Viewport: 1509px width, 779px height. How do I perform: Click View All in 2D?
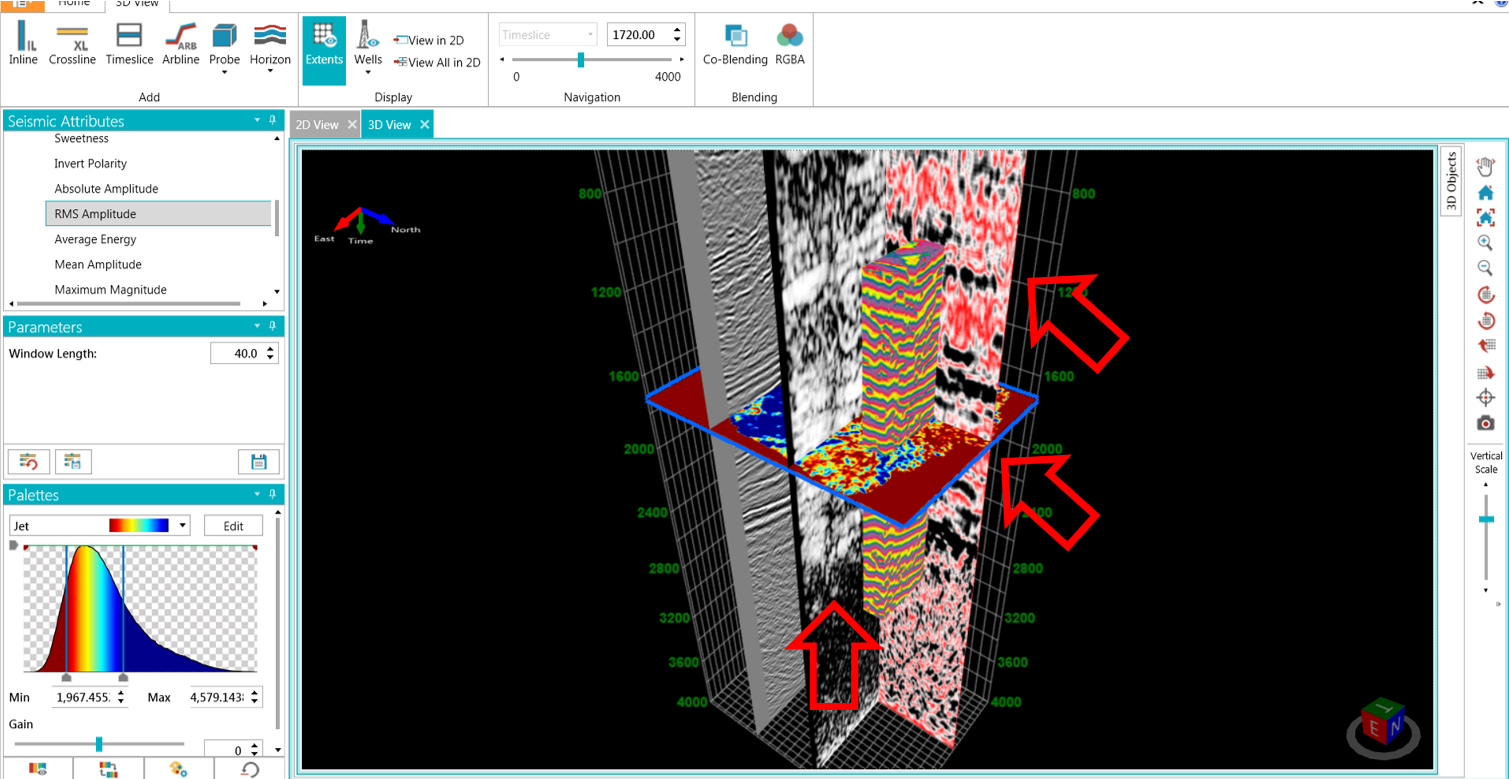(437, 62)
